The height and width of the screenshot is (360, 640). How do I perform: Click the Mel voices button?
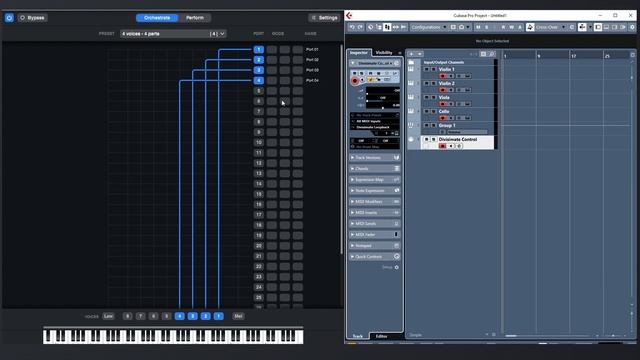click(238, 316)
